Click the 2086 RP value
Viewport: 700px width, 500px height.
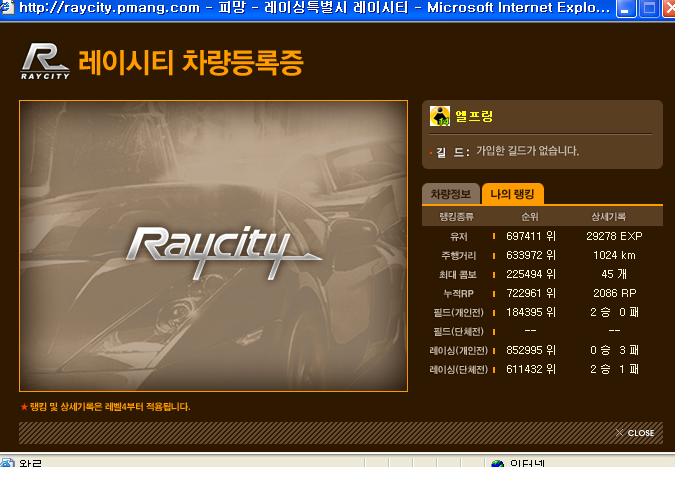[x=614, y=293]
